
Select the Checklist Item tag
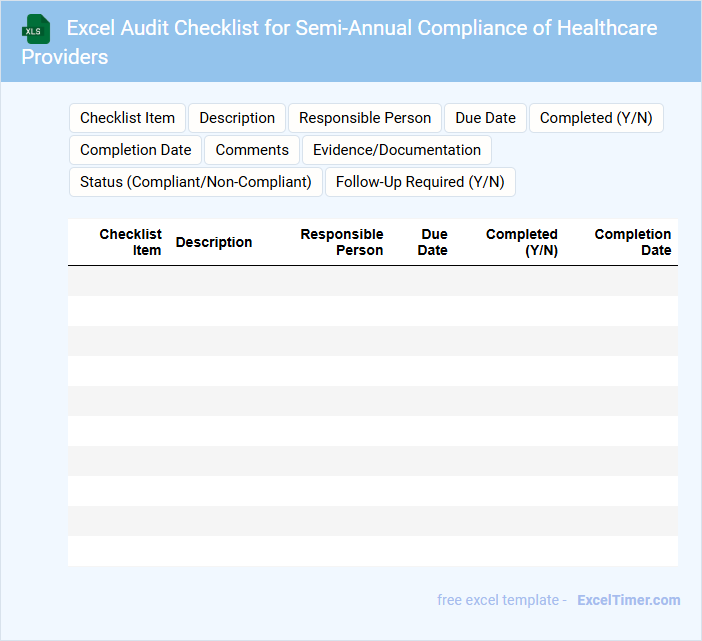coord(127,118)
